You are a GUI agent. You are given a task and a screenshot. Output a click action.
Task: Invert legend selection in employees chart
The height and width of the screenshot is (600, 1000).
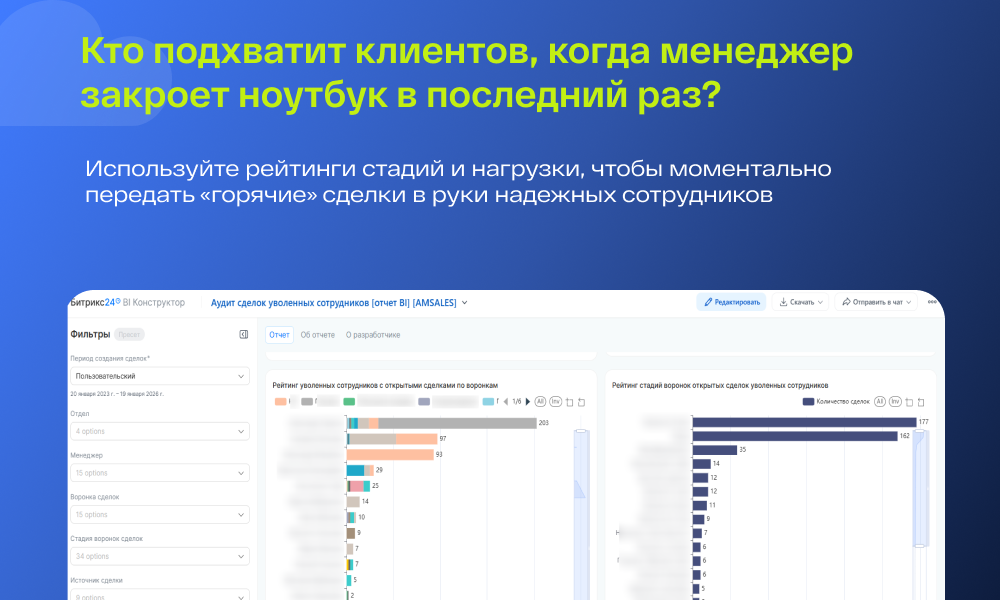click(555, 401)
